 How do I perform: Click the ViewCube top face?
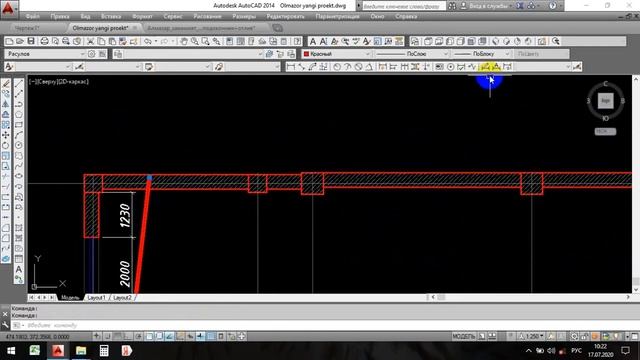[x=605, y=100]
